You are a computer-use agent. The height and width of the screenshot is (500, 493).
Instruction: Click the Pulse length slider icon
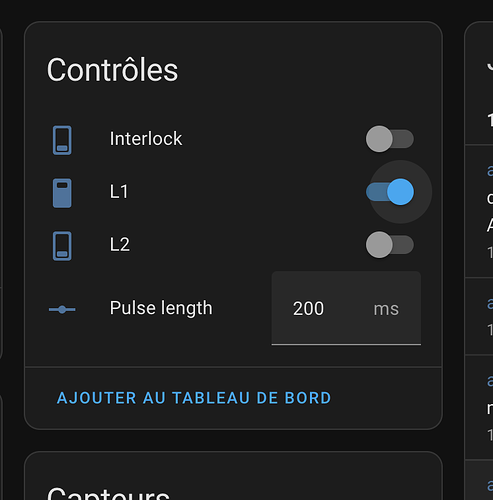pyautogui.click(x=62, y=310)
